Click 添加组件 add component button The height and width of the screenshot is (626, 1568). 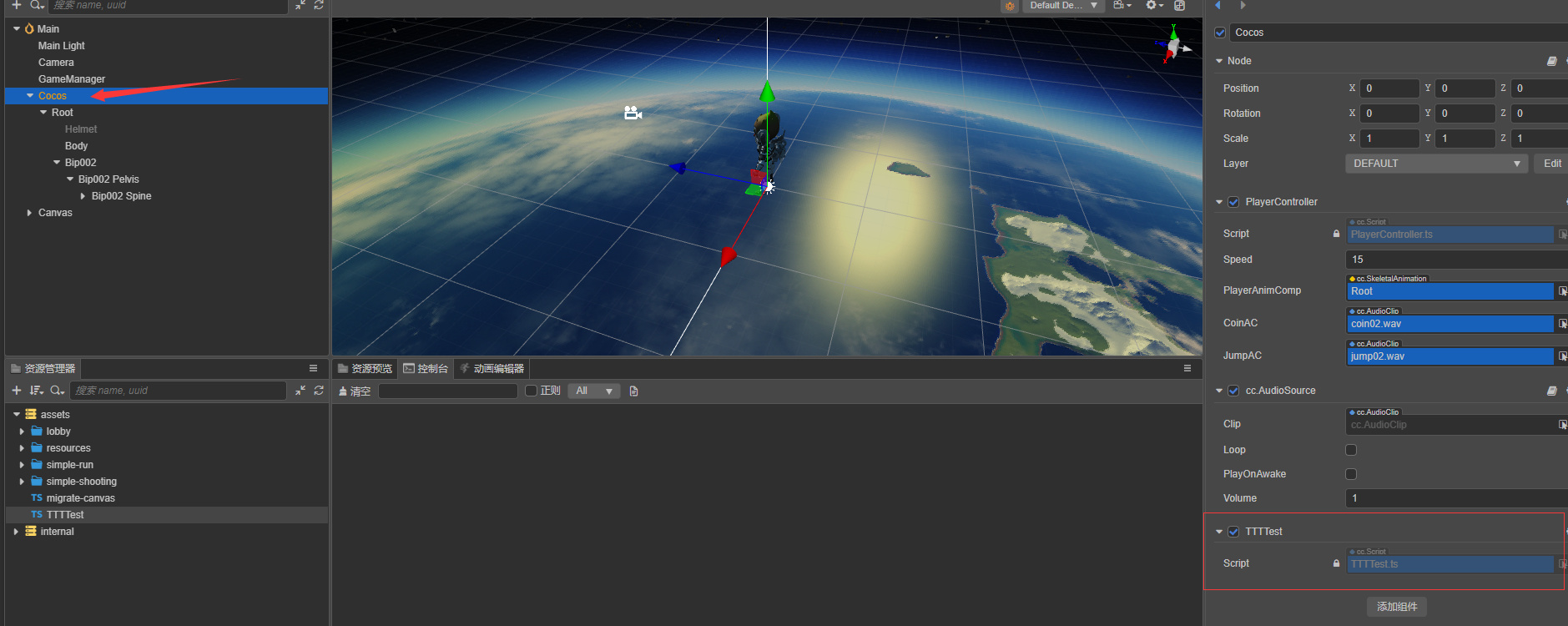[x=1397, y=607]
